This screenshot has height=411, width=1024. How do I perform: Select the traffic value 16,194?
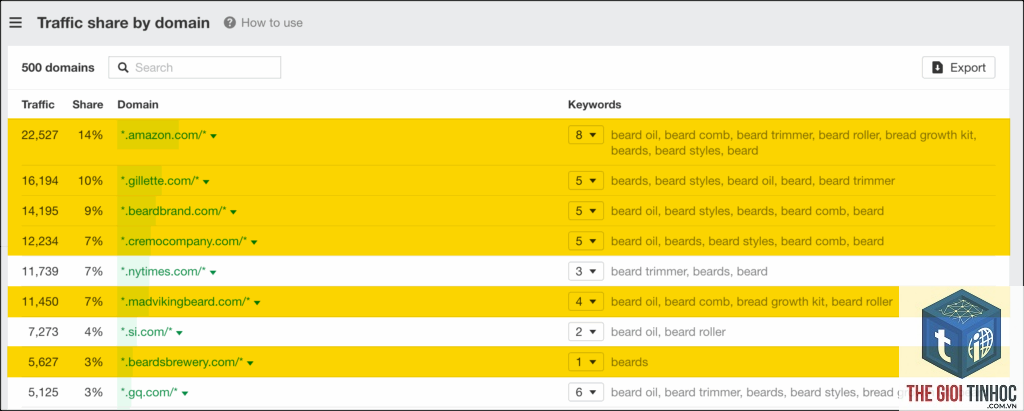click(40, 180)
